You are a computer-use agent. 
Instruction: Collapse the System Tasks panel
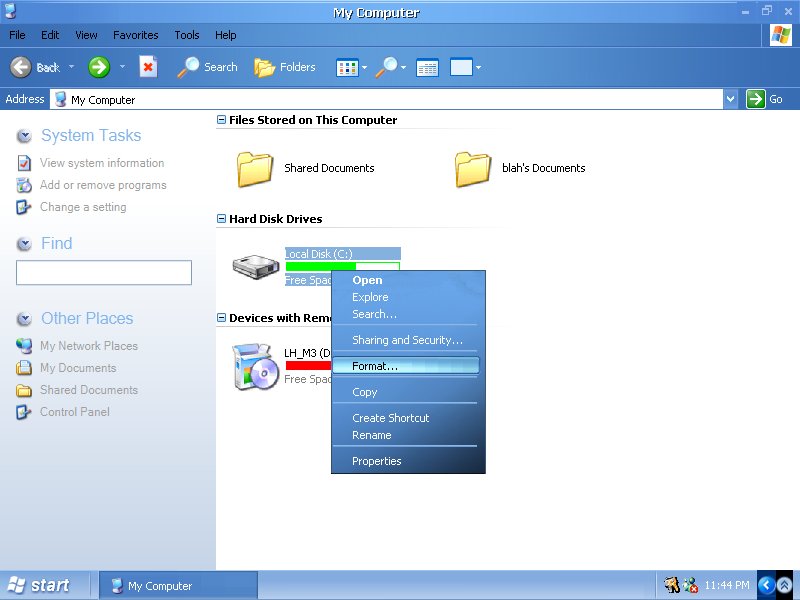click(24, 136)
